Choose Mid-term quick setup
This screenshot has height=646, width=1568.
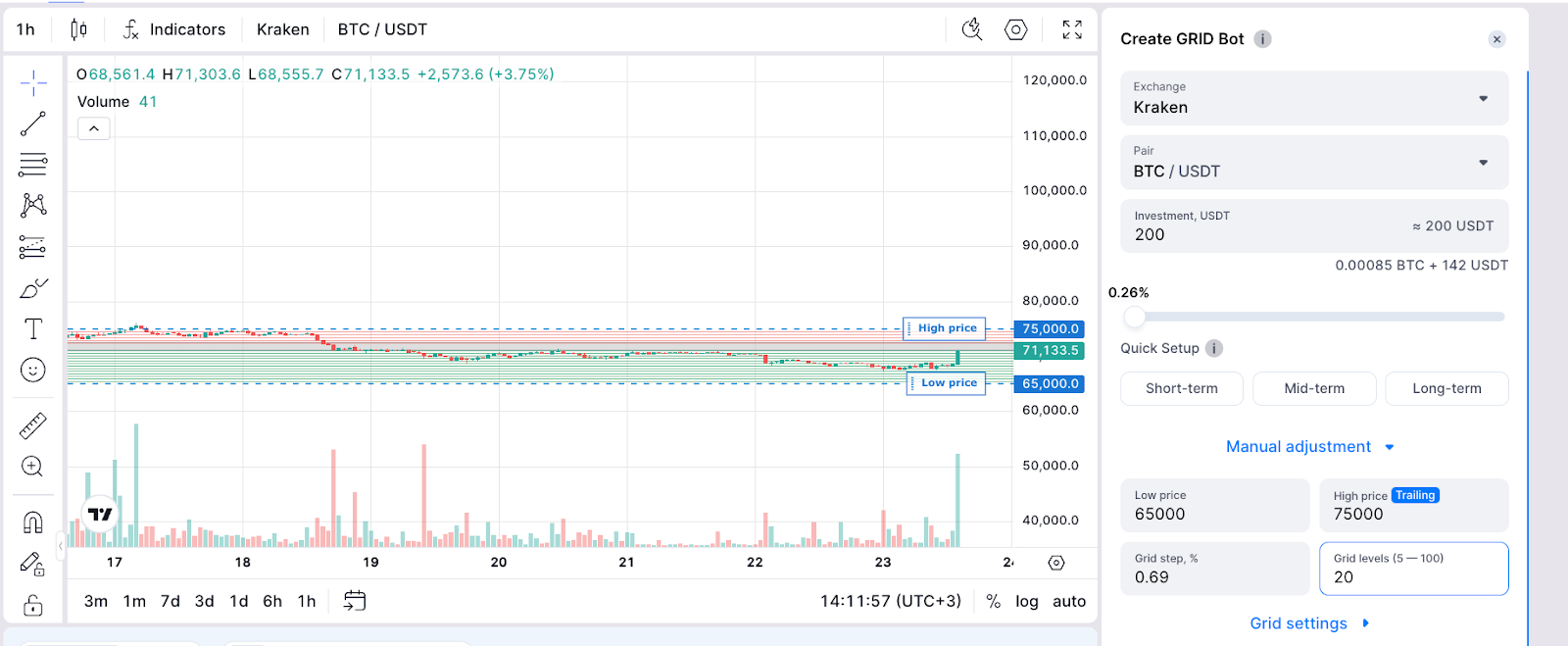pos(1314,388)
